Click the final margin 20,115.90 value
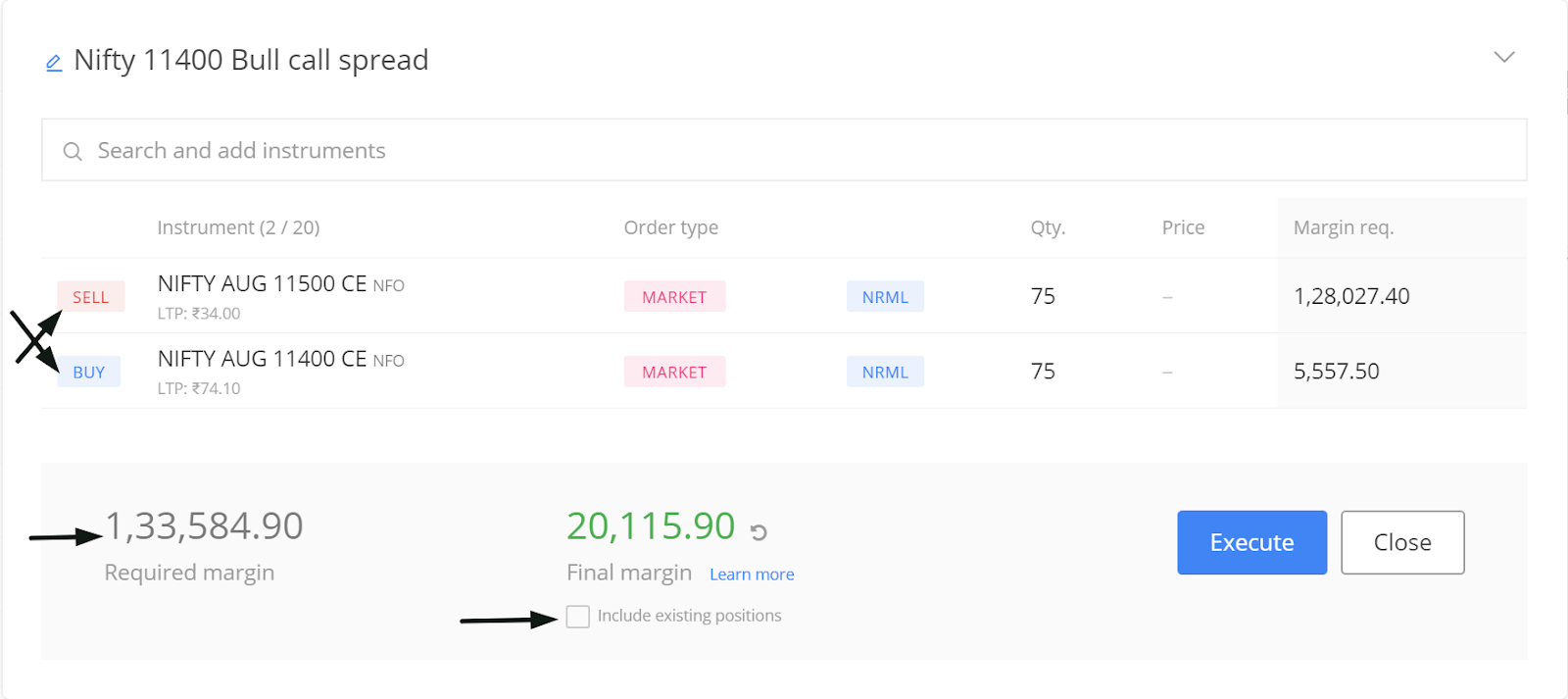Screen dimensions: 1568x699 pyautogui.click(x=651, y=526)
